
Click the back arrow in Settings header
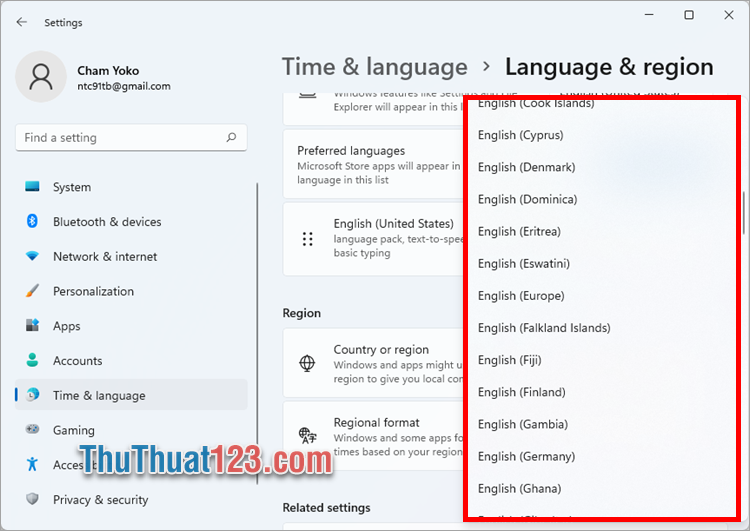pos(22,22)
